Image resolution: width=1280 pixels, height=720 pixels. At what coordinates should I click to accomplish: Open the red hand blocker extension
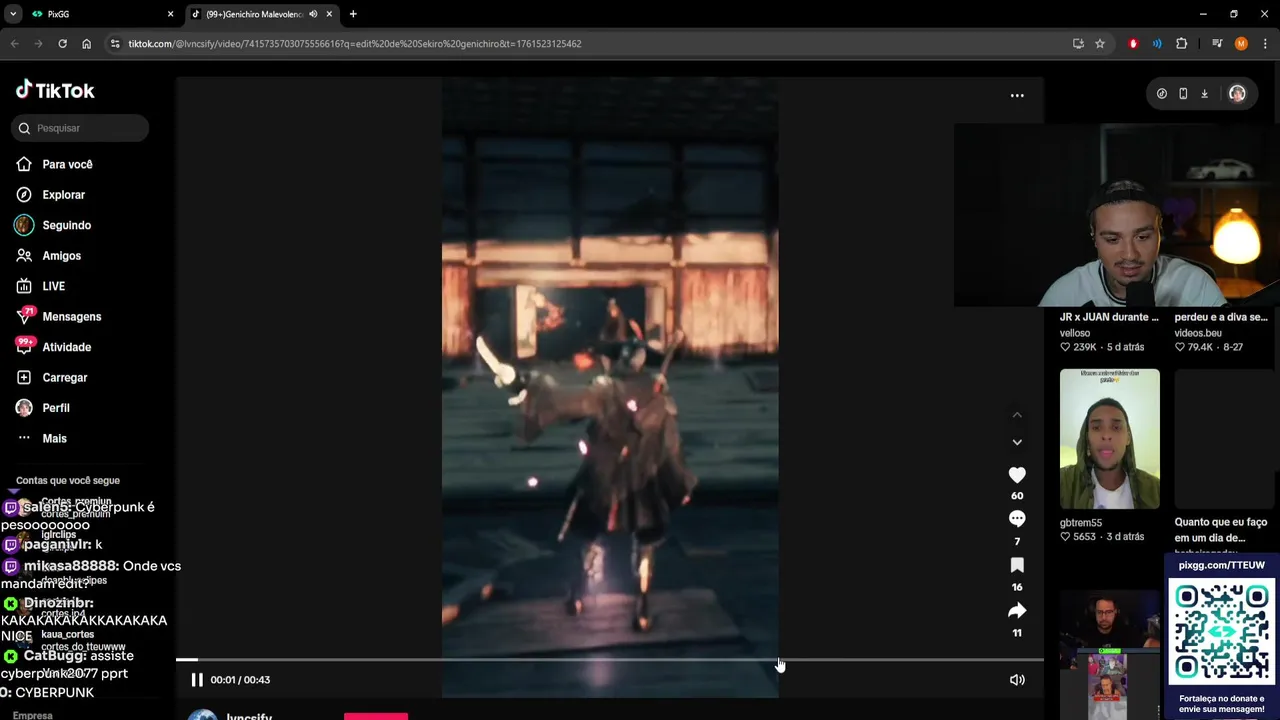[1133, 44]
